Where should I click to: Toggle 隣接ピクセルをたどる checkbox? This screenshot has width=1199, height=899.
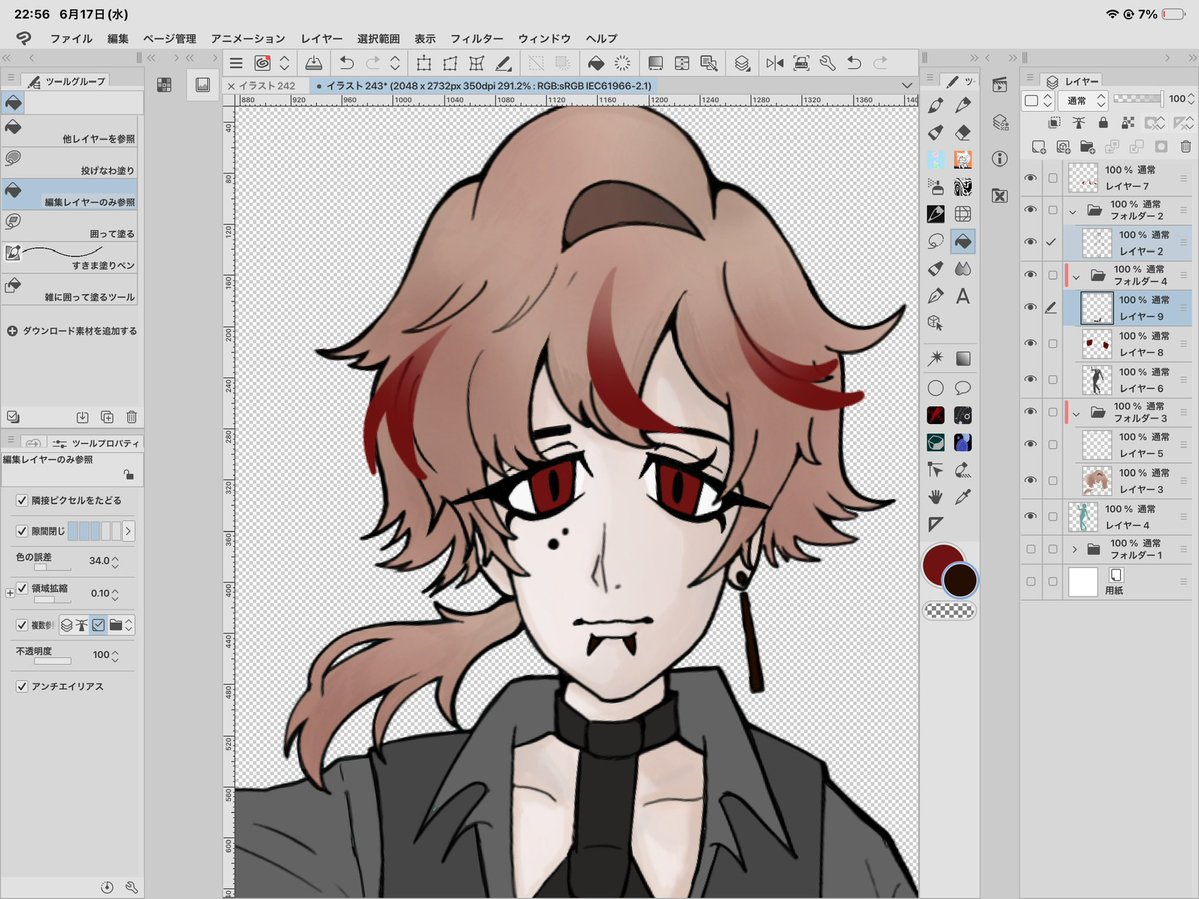click(21, 501)
